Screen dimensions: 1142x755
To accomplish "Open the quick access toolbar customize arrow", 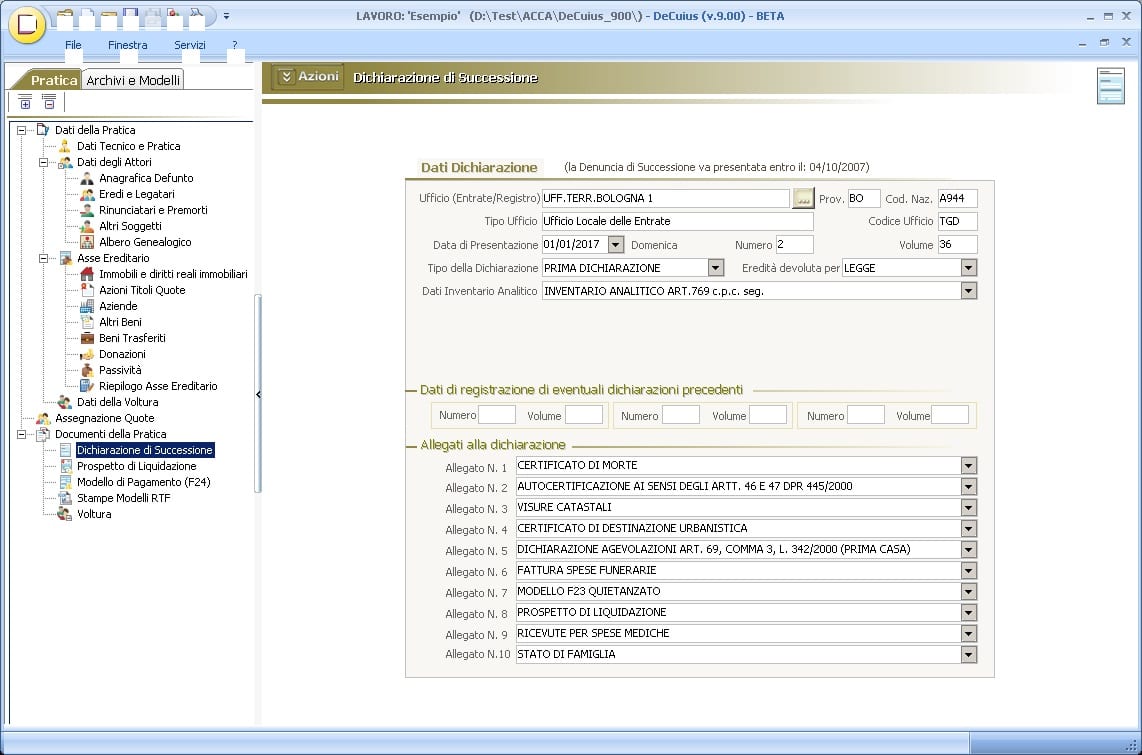I will pyautogui.click(x=227, y=15).
